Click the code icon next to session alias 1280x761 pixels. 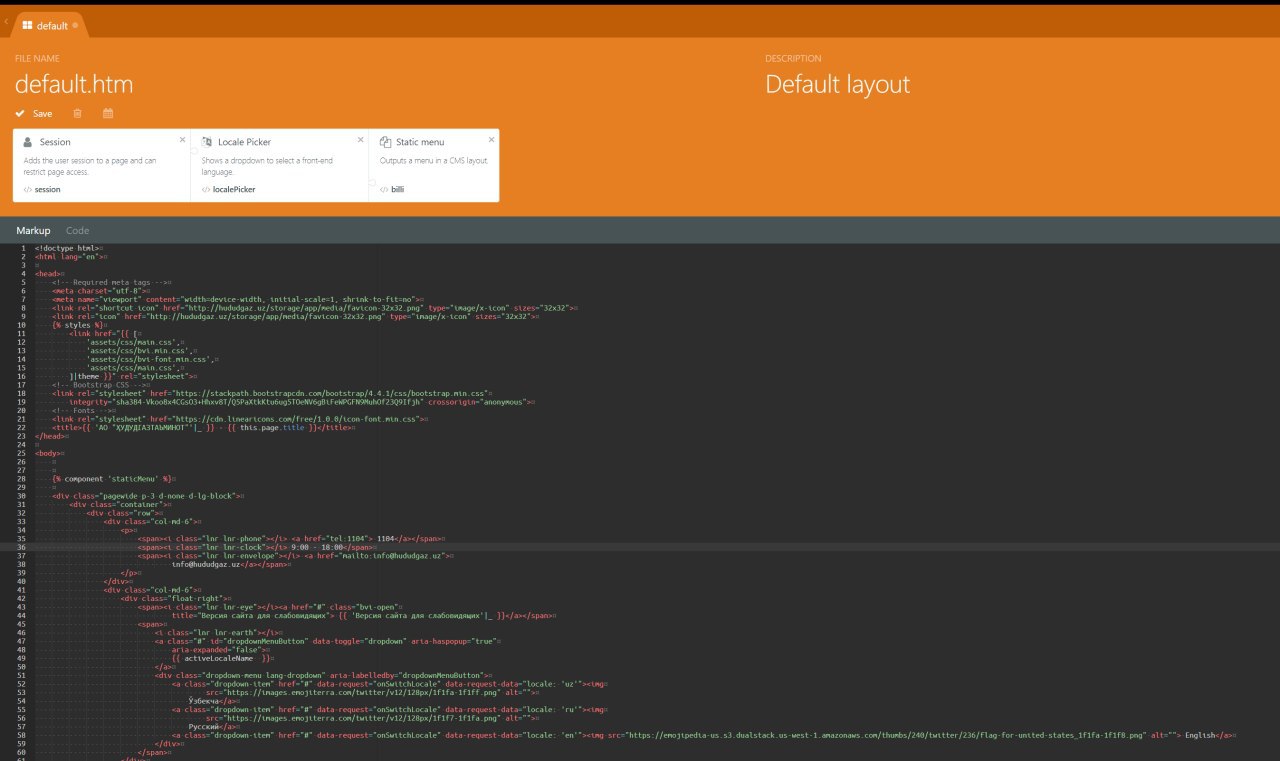coord(27,189)
